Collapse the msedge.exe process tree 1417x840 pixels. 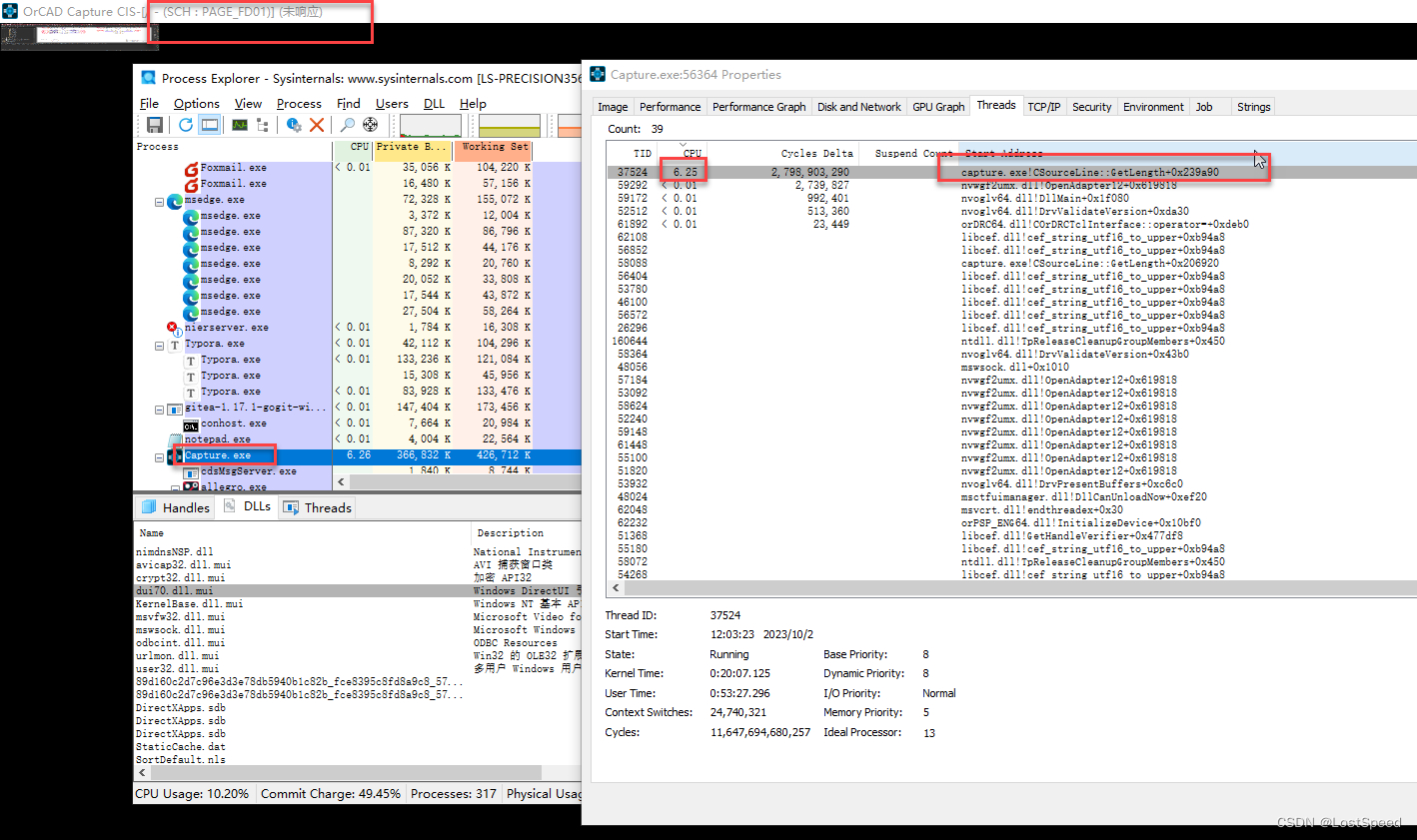tap(159, 201)
